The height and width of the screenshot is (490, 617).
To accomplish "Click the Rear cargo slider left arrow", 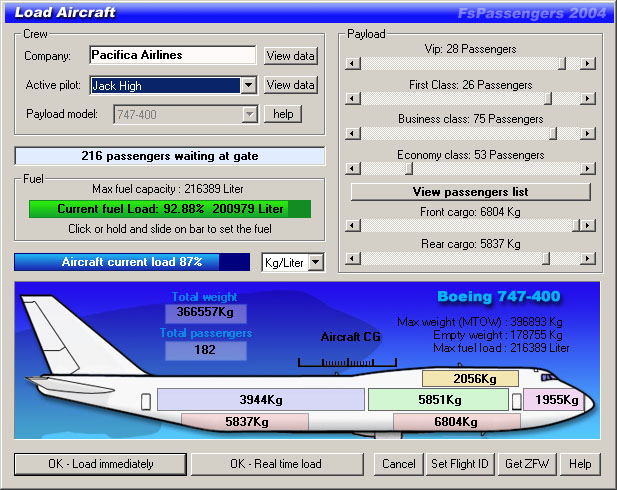I will click(353, 259).
